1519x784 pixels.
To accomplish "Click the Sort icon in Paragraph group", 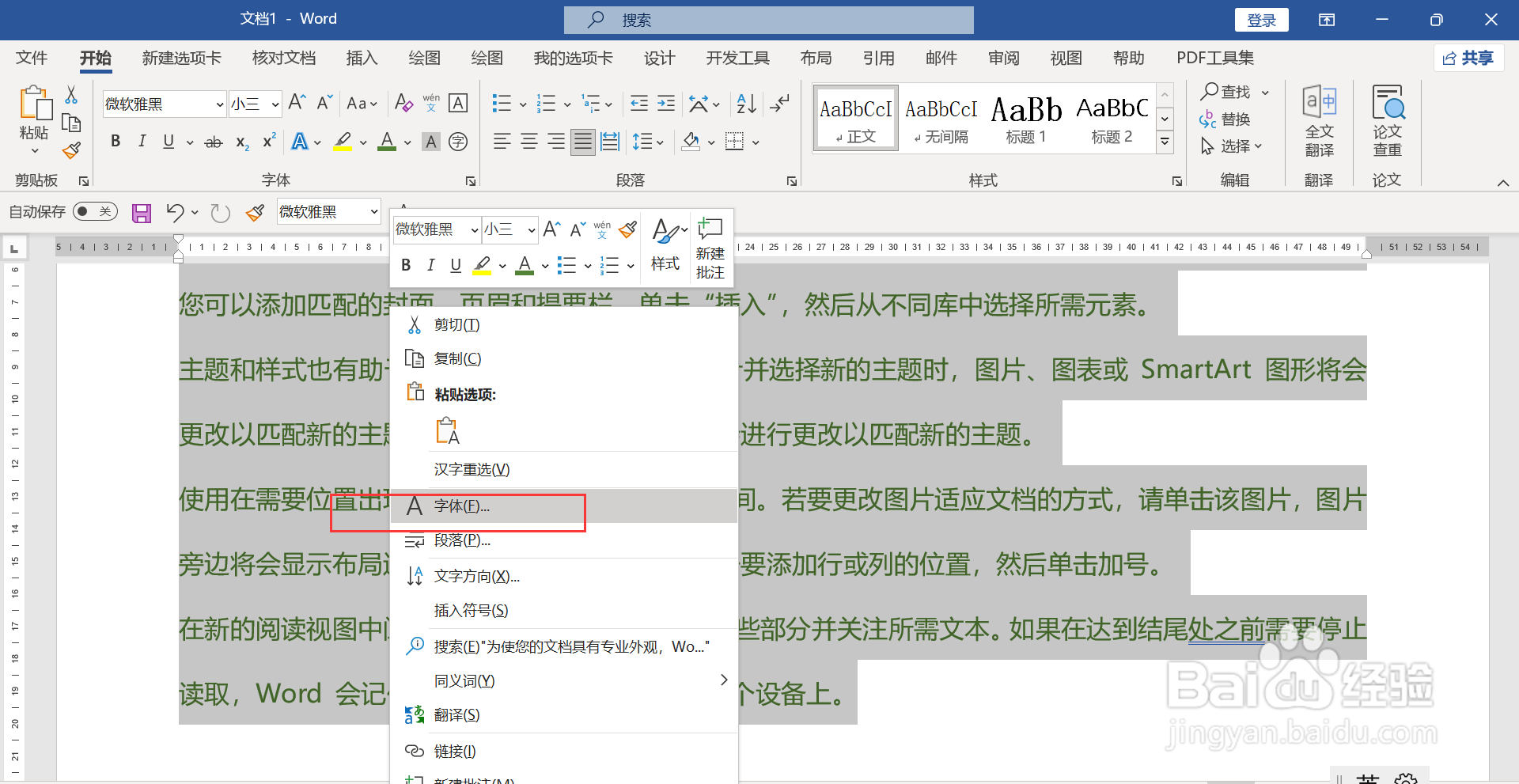I will [746, 103].
